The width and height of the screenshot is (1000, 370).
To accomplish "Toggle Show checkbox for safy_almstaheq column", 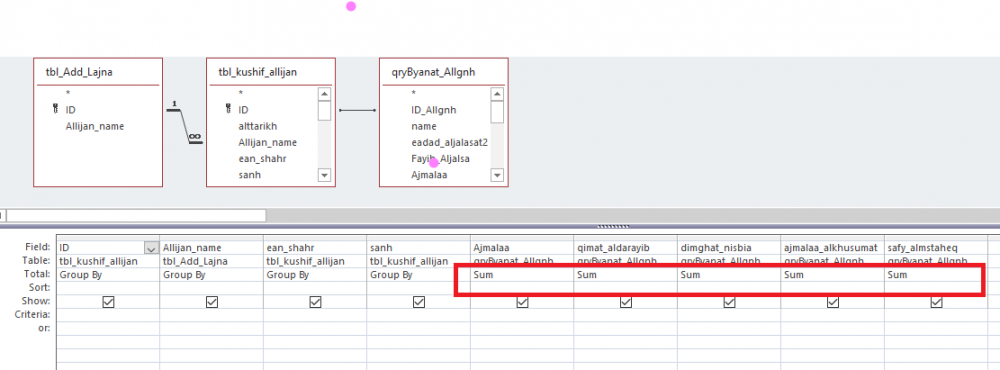I will click(936, 303).
